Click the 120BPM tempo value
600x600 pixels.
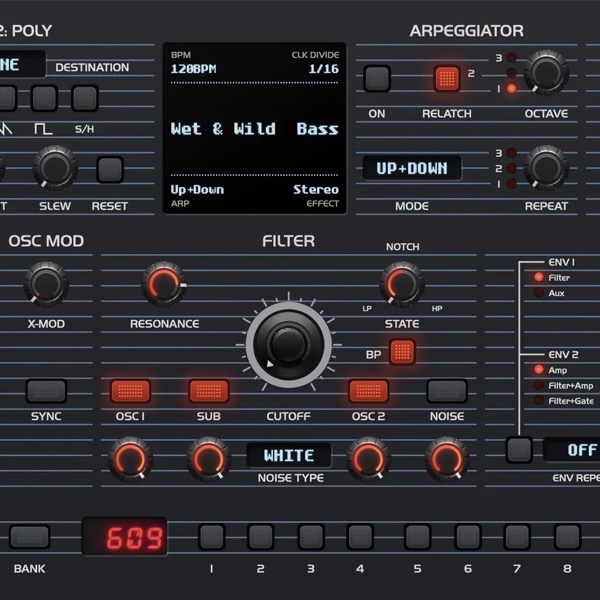tap(194, 69)
